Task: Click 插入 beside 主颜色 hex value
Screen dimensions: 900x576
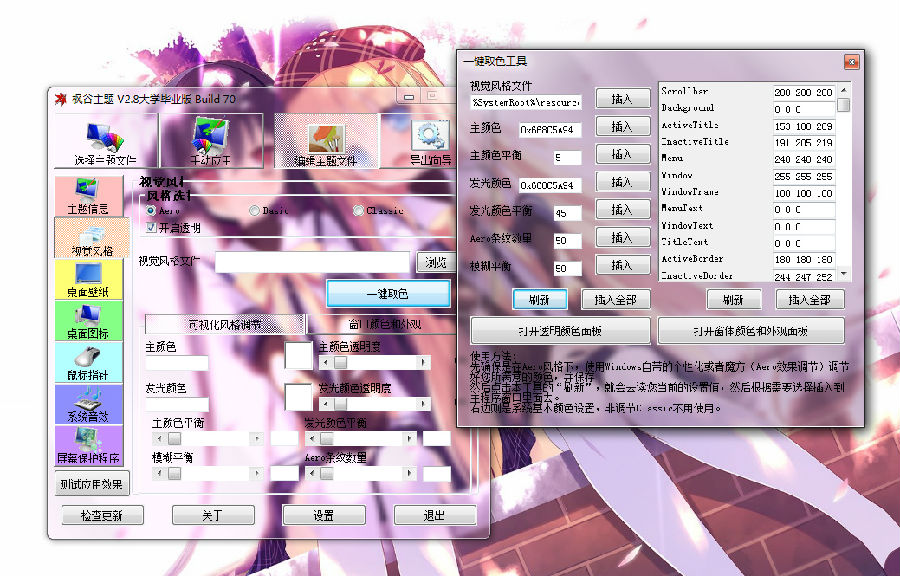Action: pos(623,126)
